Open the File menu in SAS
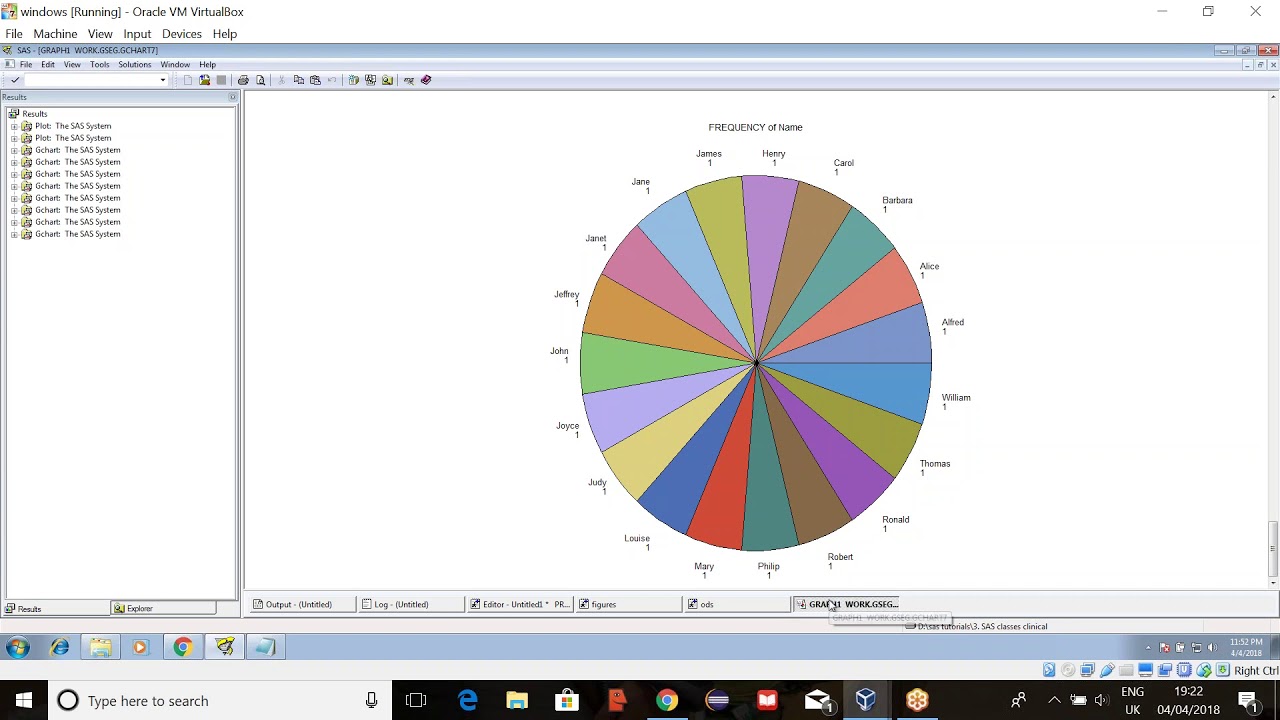The width and height of the screenshot is (1280, 720). 26,64
